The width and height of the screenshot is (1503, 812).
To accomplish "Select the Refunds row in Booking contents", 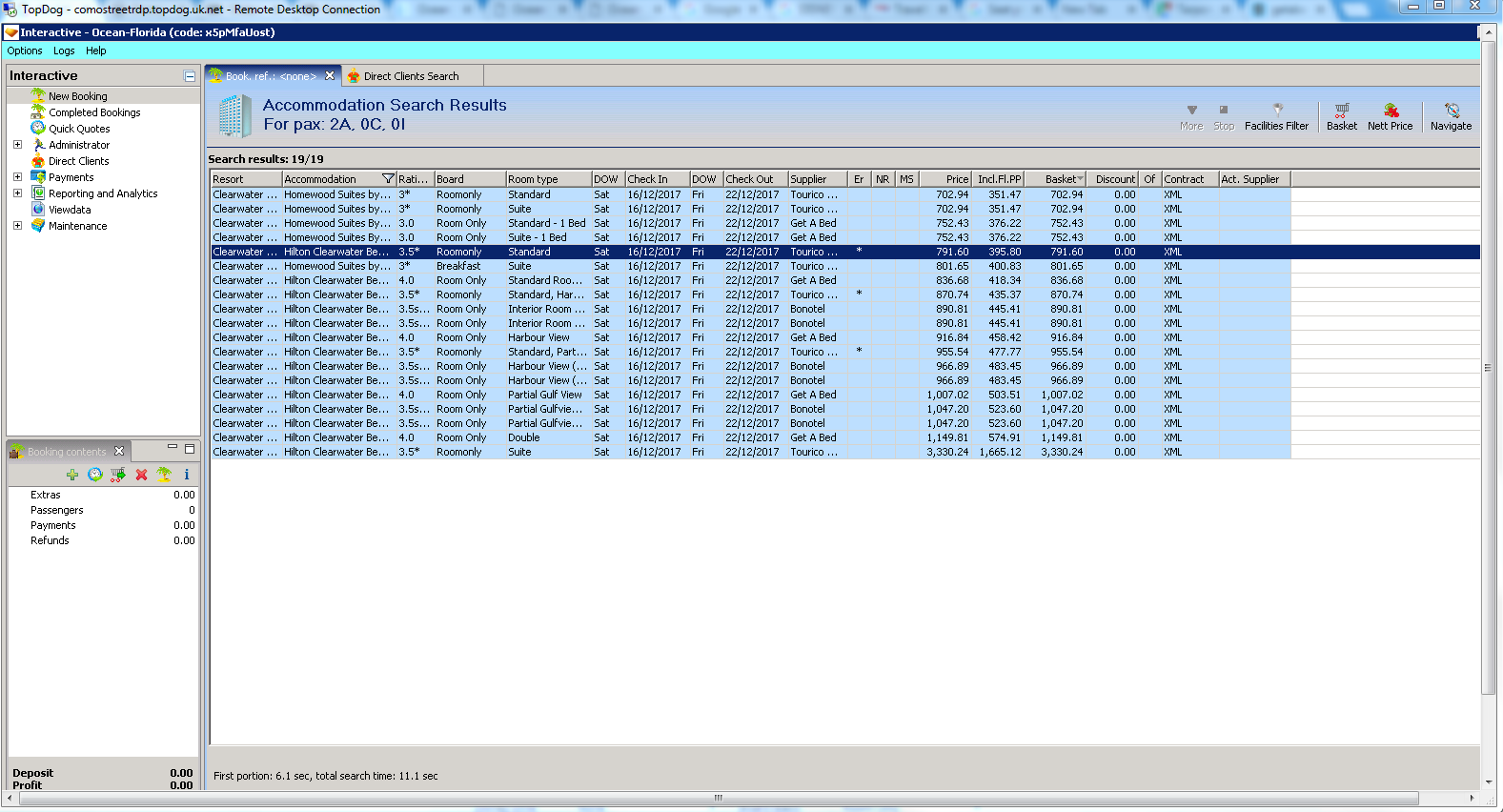I will tap(103, 540).
